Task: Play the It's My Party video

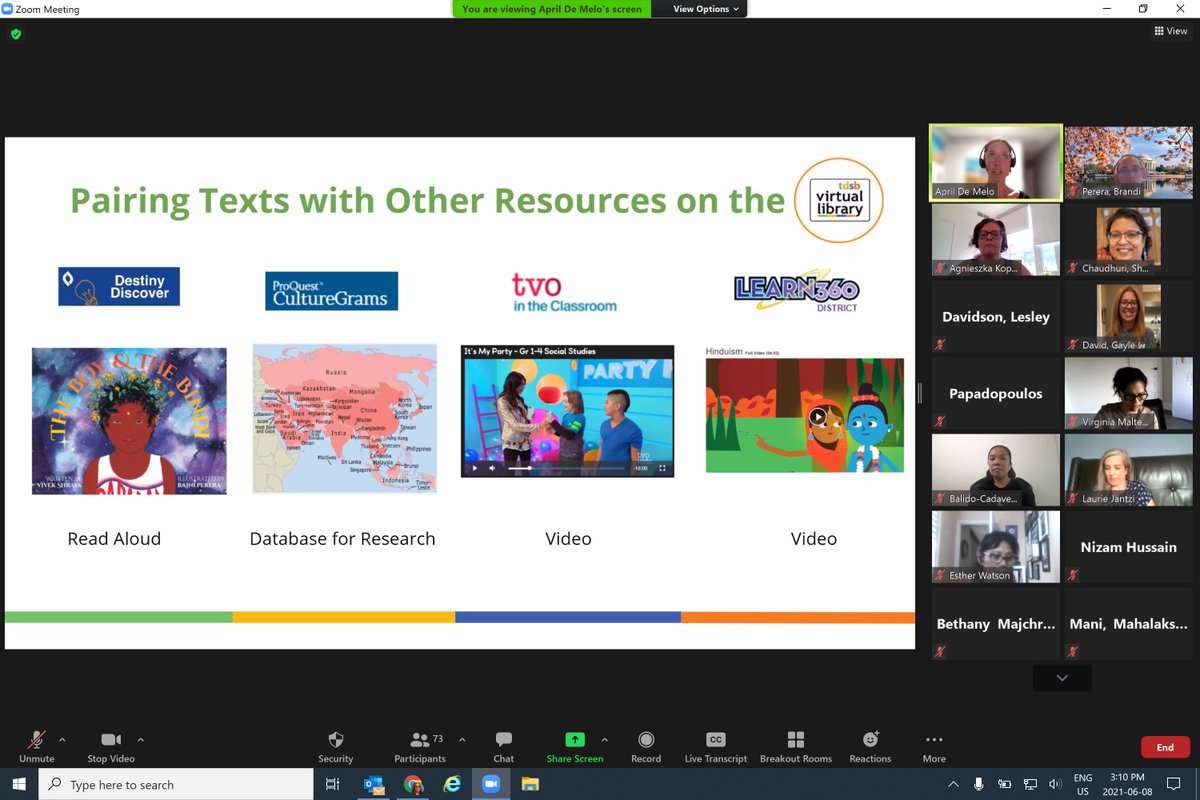Action: click(475, 468)
